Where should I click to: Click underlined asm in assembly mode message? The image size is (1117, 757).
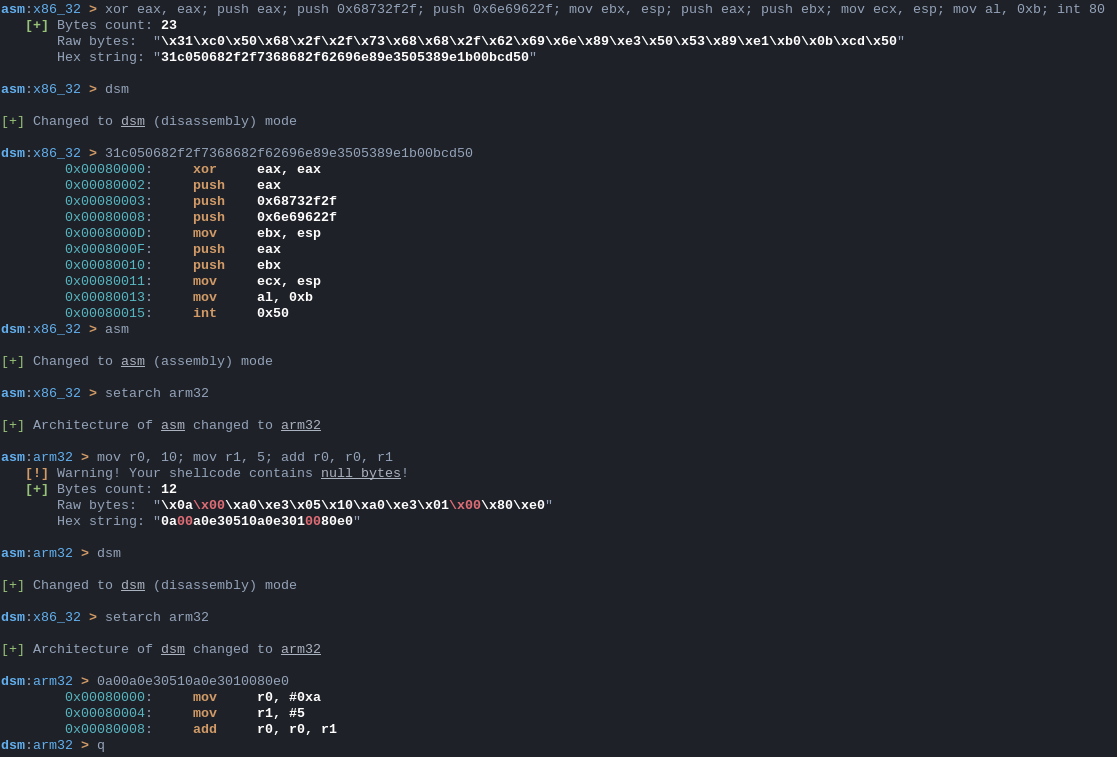pyautogui.click(x=133, y=361)
